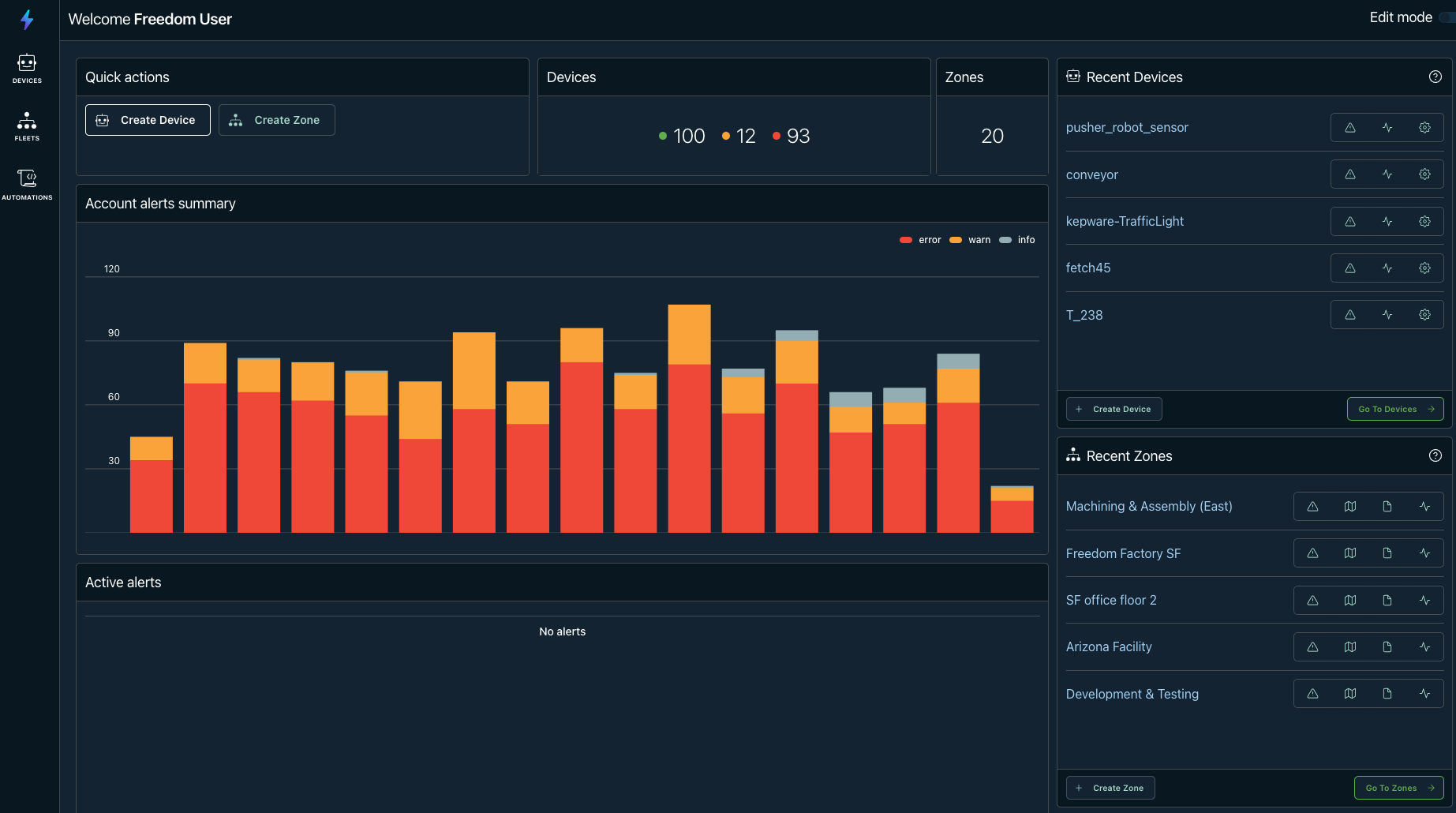Image resolution: width=1456 pixels, height=813 pixels.
Task: View telemetry stream of pusher_robot_sensor
Action: (x=1387, y=127)
